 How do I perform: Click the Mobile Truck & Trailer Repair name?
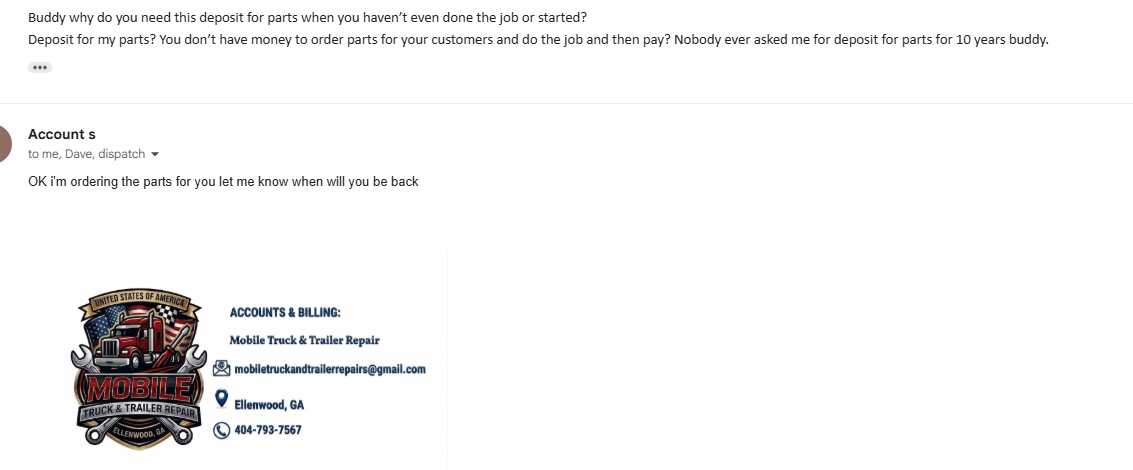pyautogui.click(x=304, y=340)
